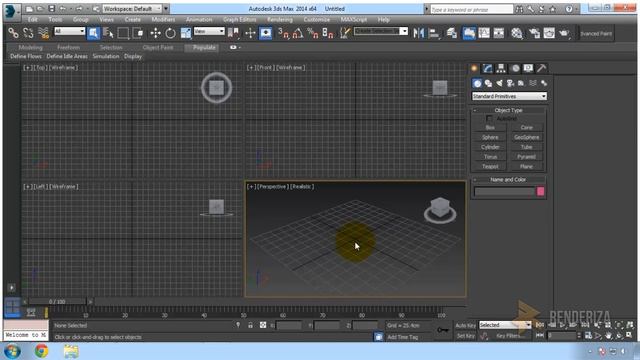Open the Modify tab in command panel

487,68
